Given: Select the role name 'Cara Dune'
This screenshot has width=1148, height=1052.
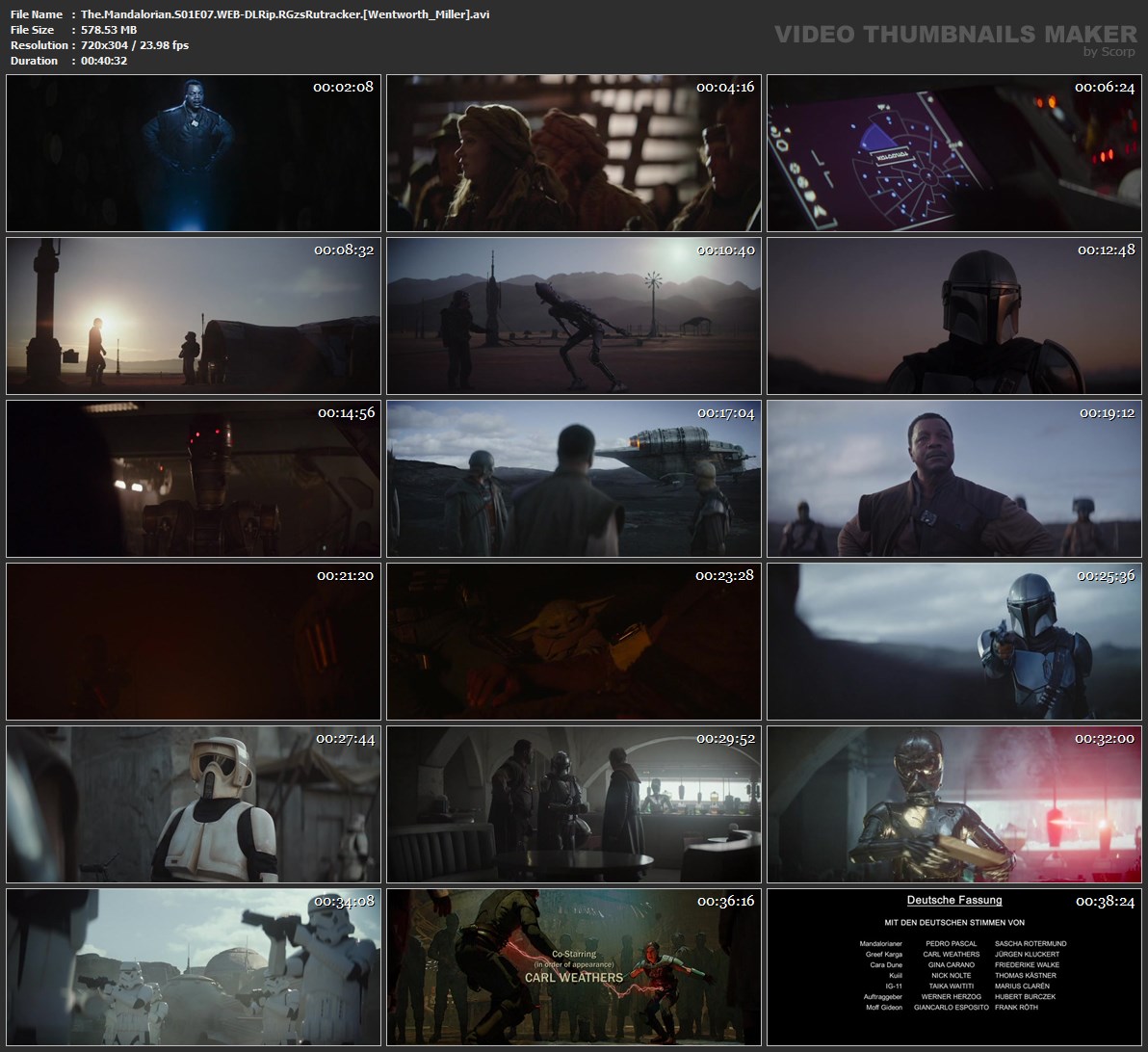Looking at the screenshot, I should [x=886, y=965].
